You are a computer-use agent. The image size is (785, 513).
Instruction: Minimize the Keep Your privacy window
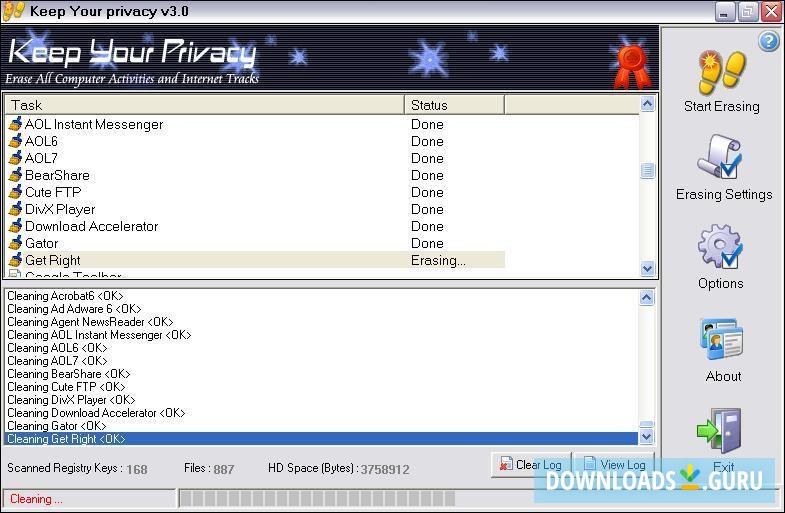724,11
